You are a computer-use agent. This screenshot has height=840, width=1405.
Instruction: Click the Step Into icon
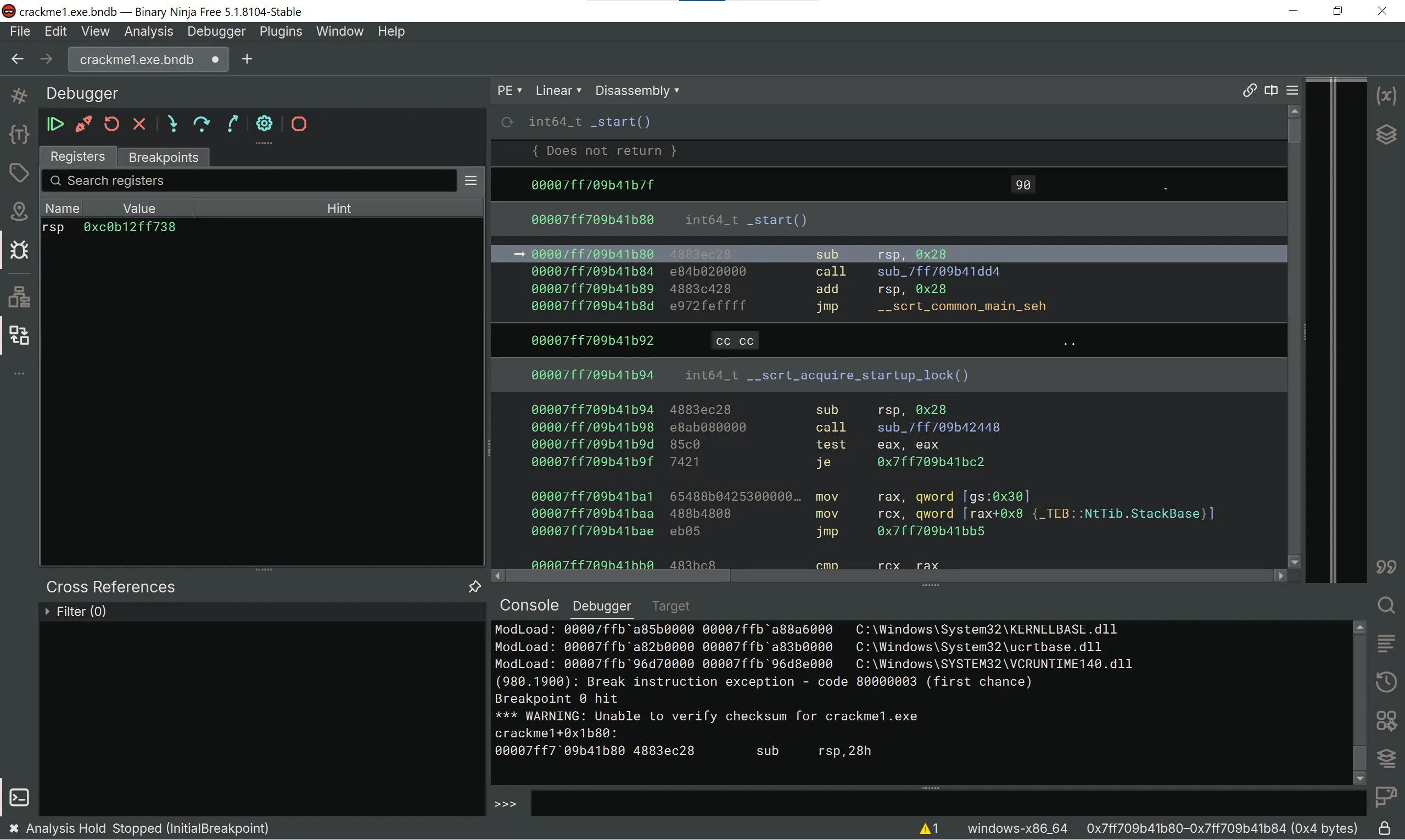(172, 124)
